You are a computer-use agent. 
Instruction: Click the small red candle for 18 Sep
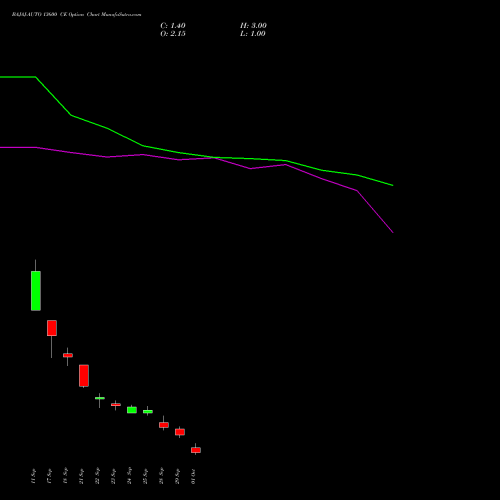point(68,355)
